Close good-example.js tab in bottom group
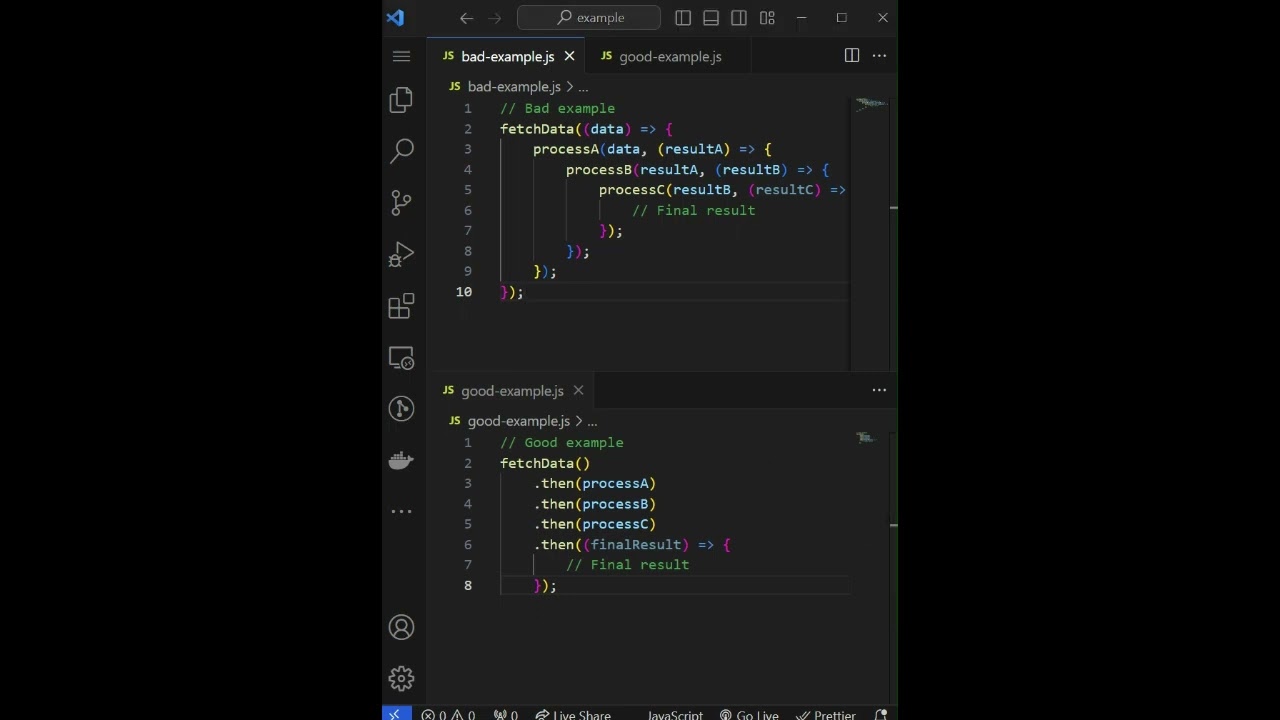1280x720 pixels. 578,390
